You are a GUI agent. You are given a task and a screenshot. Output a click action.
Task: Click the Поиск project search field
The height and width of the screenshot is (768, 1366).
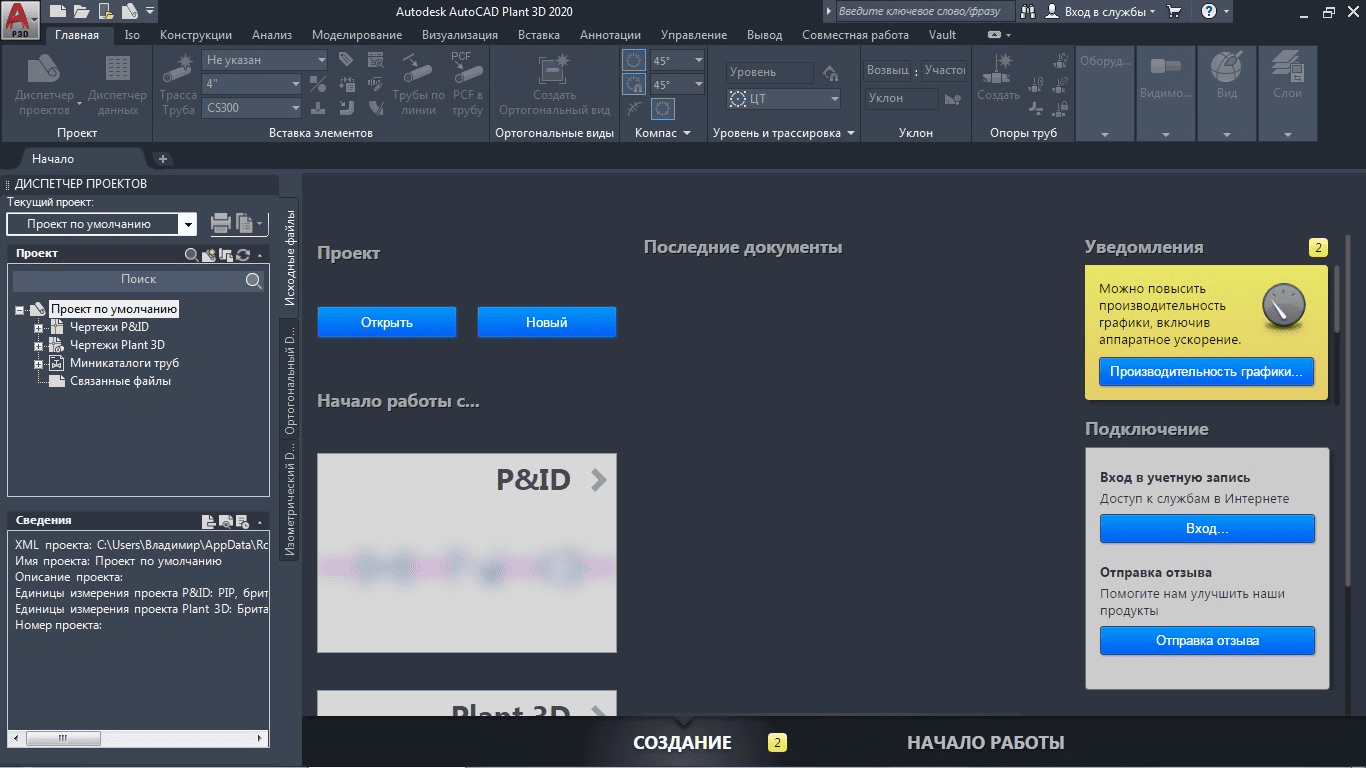coord(138,280)
